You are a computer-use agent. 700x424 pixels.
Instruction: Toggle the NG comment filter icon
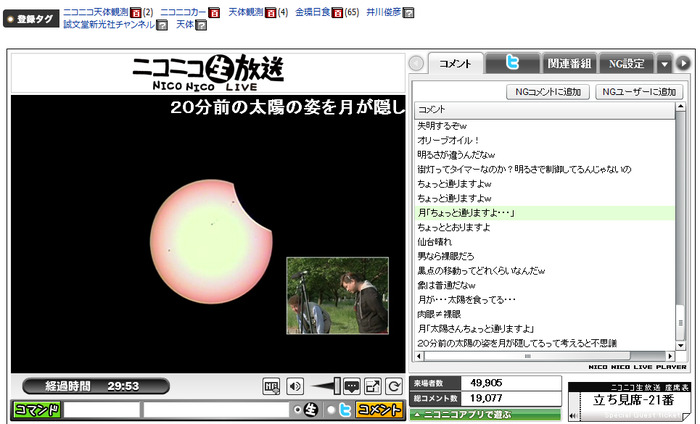point(271,387)
